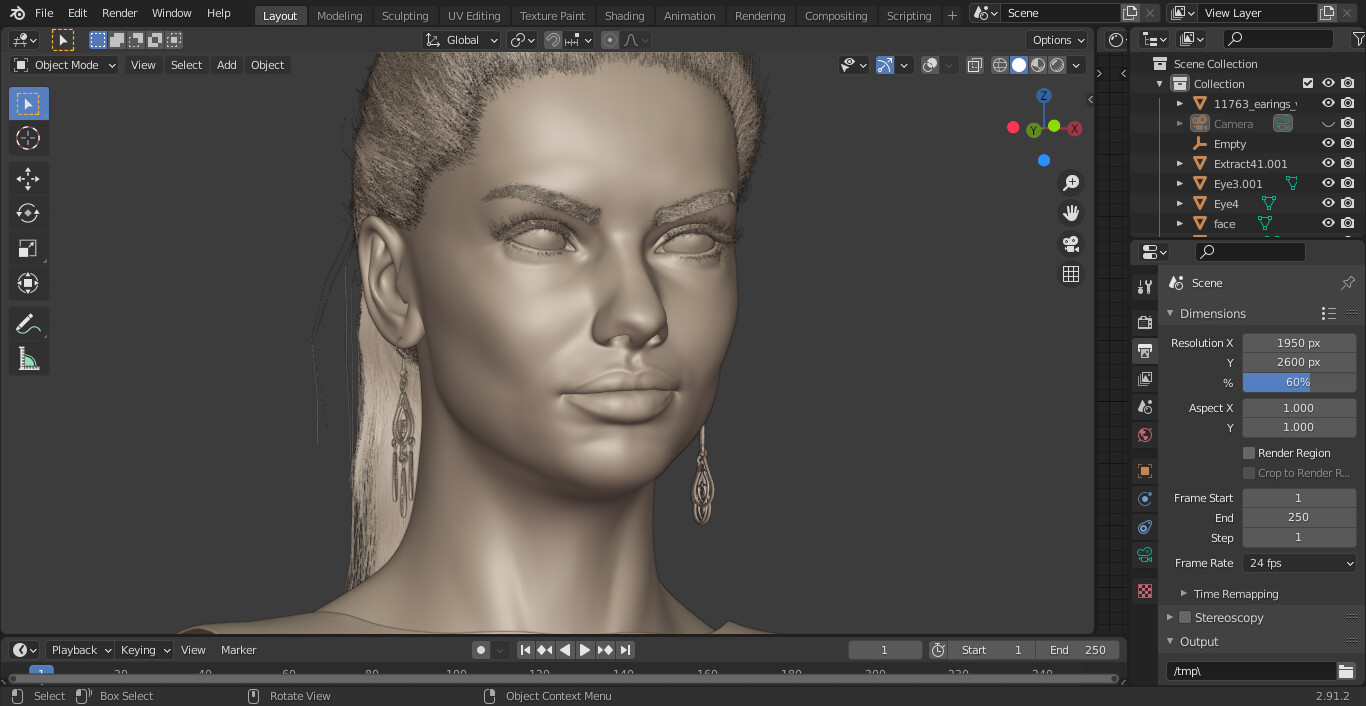Browse output folder with the folder icon
The image size is (1366, 706).
pyautogui.click(x=1346, y=671)
